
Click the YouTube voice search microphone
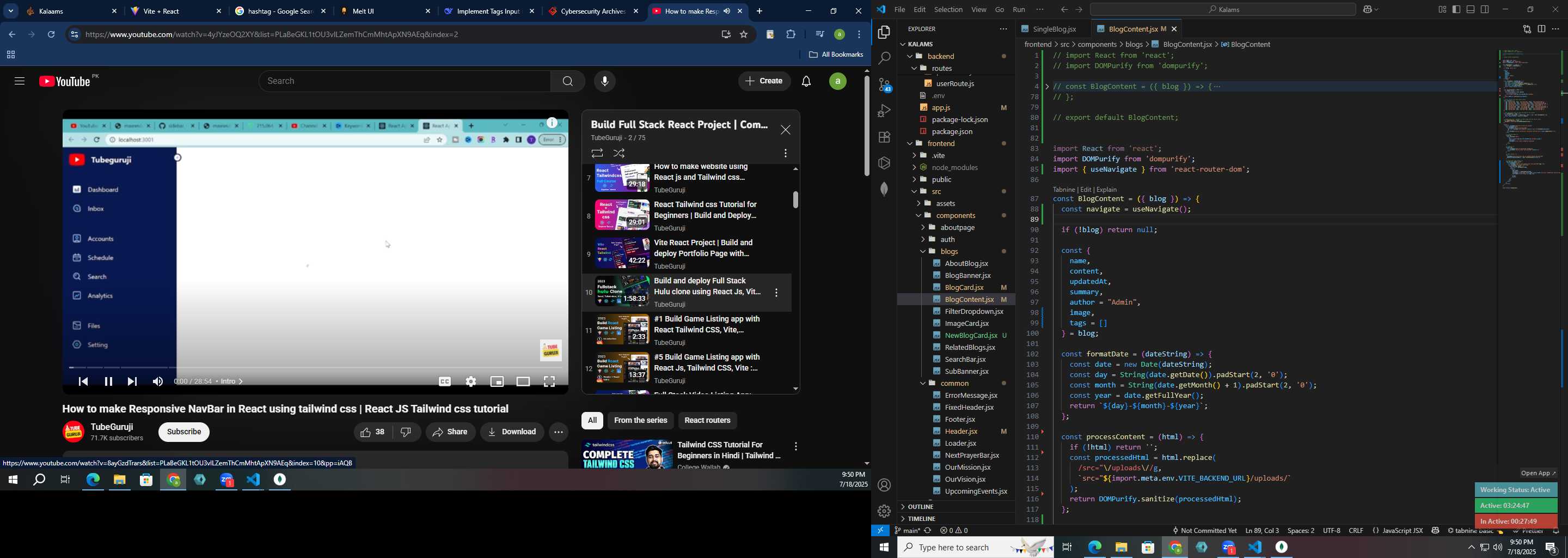[604, 82]
